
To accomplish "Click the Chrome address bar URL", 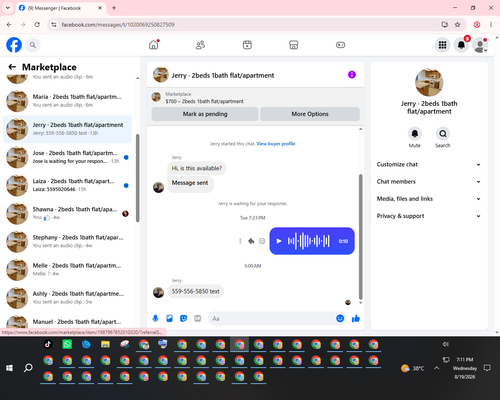I will (118, 25).
